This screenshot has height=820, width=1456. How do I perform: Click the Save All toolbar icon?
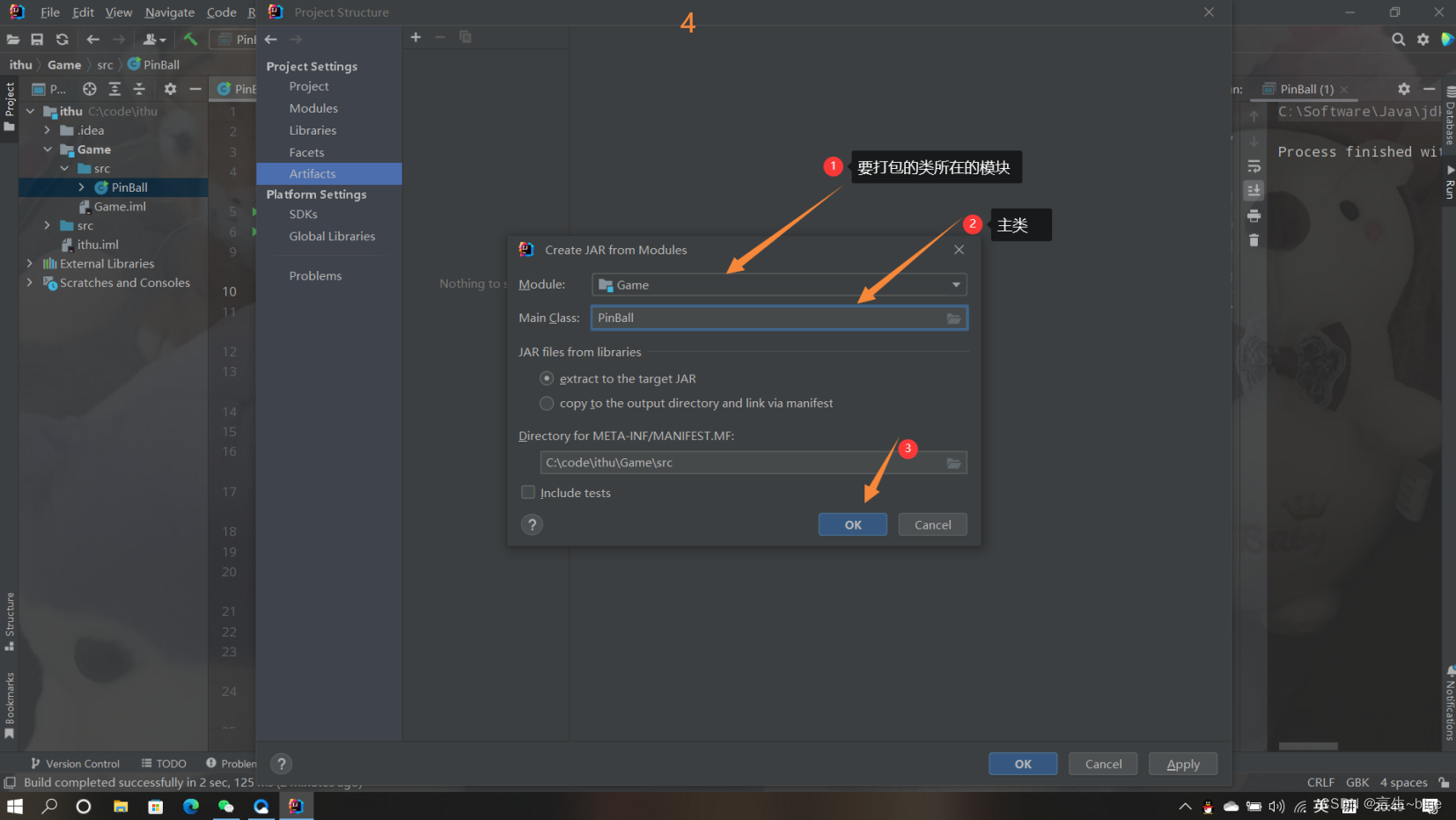click(37, 40)
